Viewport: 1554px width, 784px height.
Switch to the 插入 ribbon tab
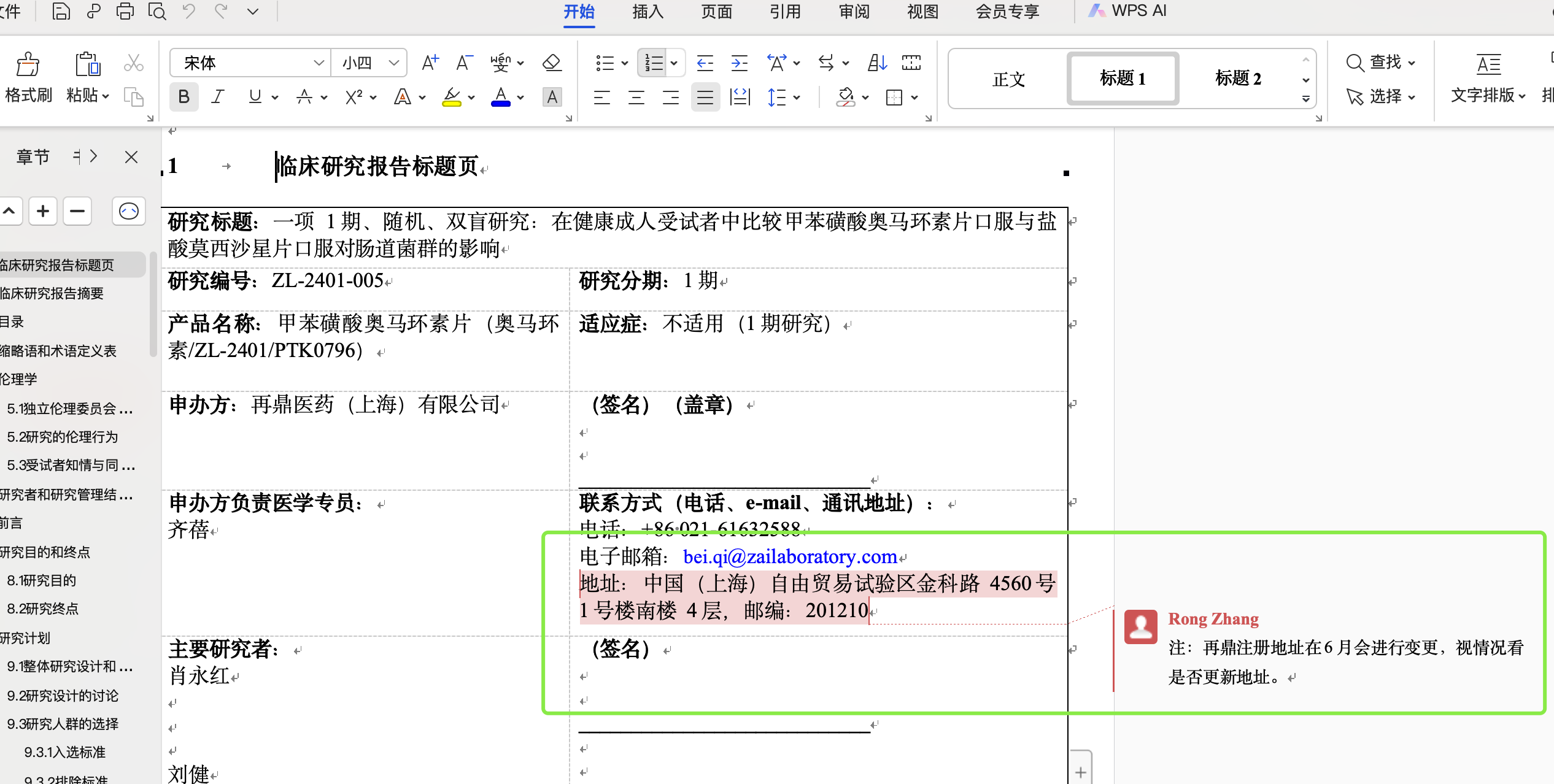[647, 11]
